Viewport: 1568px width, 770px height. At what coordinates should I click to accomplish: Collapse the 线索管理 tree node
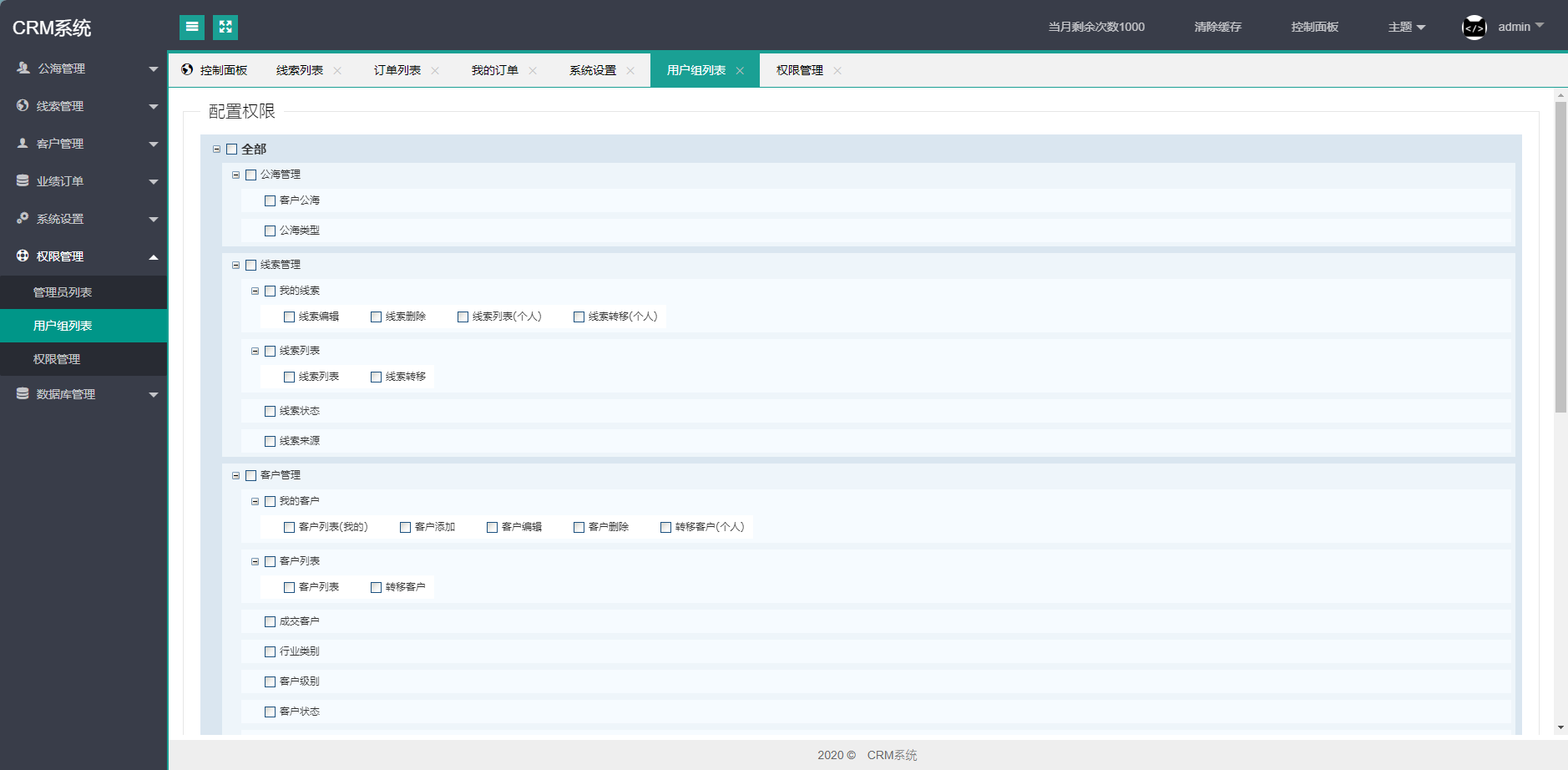click(235, 266)
